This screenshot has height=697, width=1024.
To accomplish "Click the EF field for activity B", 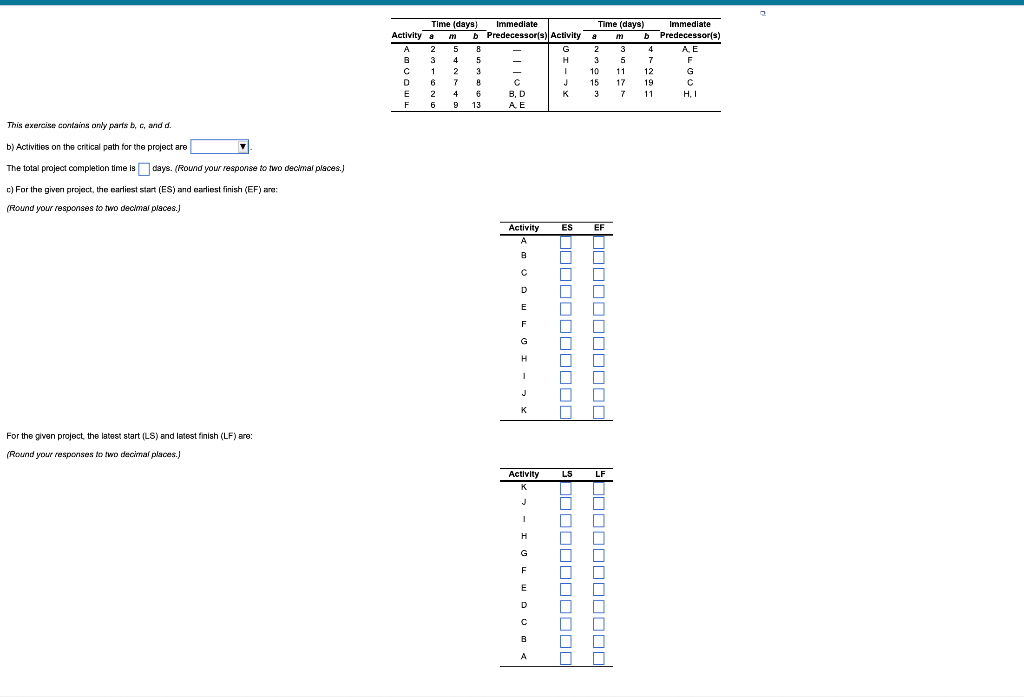I will (x=599, y=257).
